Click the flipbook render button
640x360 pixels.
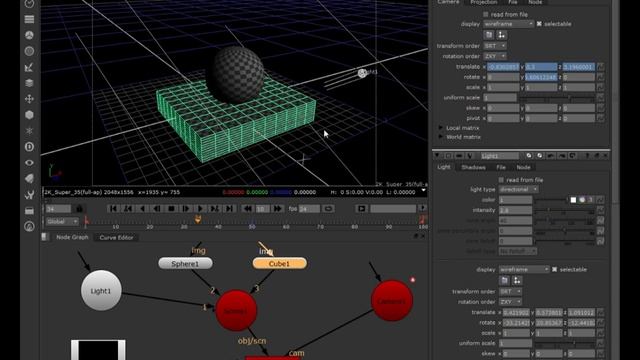tap(362, 209)
